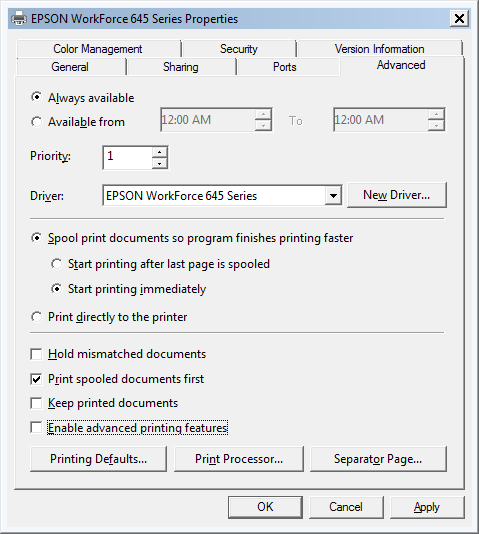Enable Hold mismatched documents checkbox

click(x=36, y=354)
